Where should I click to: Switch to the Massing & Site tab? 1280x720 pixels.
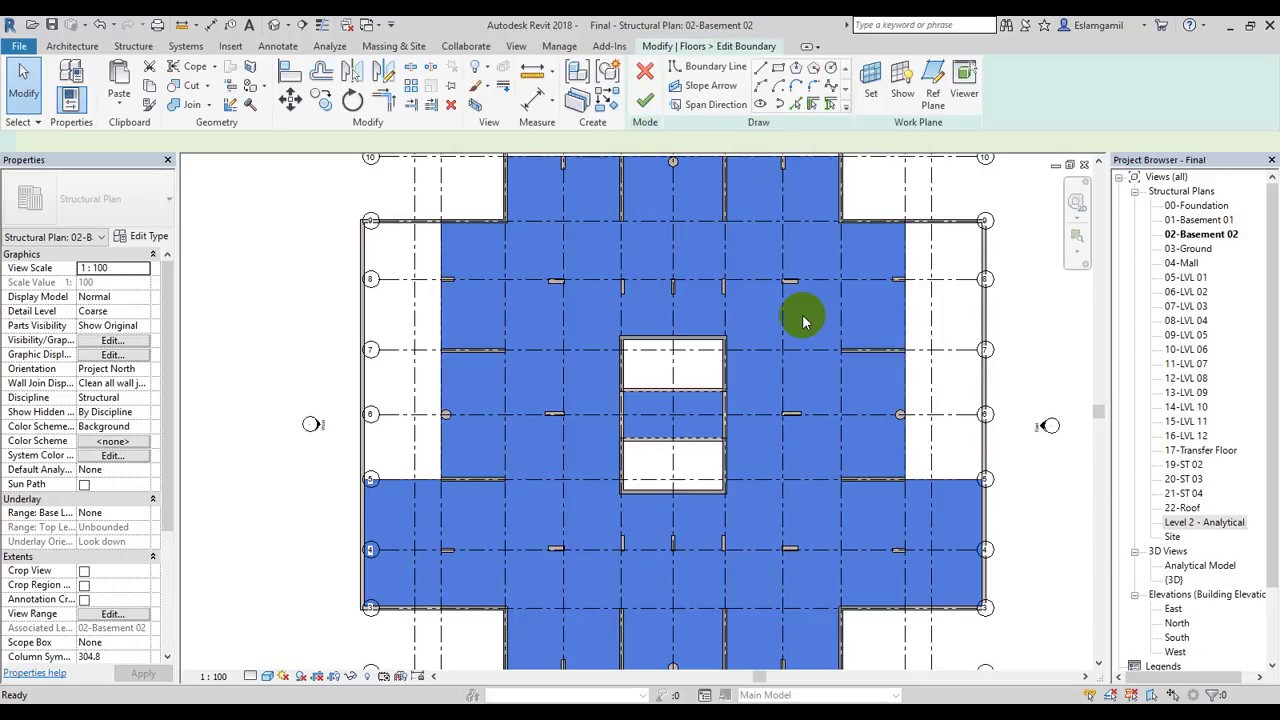click(x=393, y=46)
